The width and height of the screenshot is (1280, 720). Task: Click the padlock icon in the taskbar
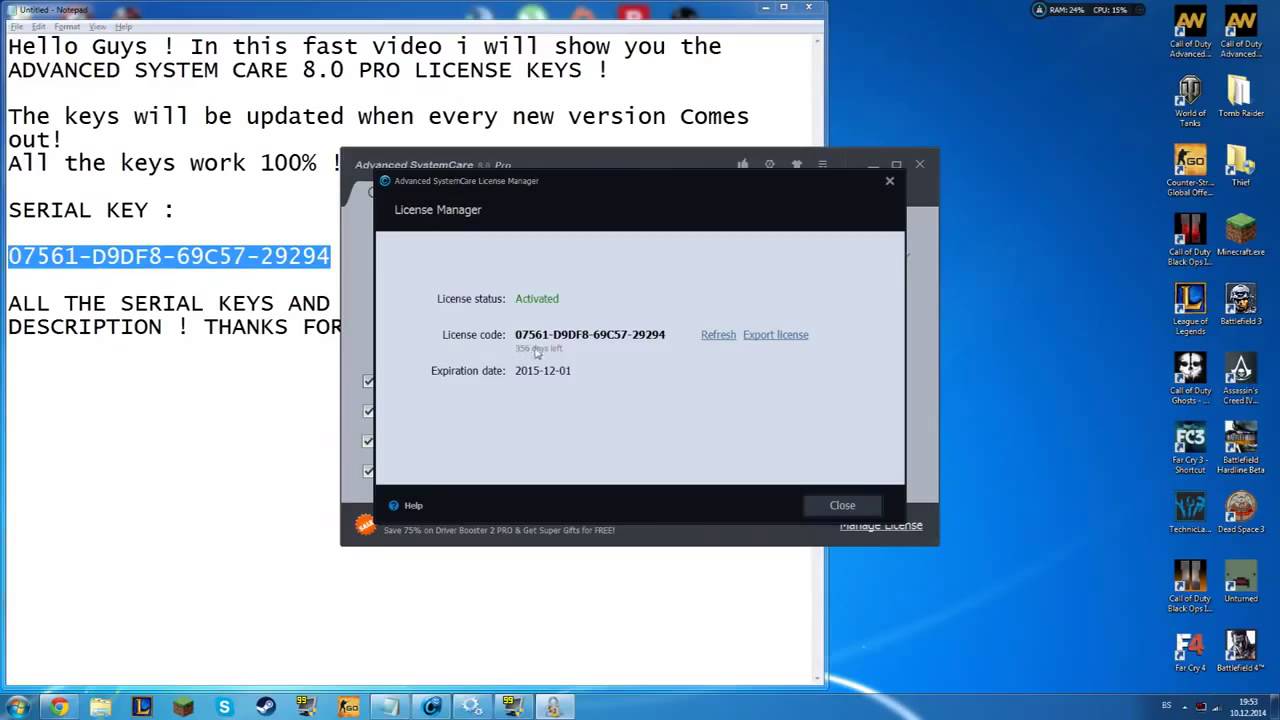(554, 706)
